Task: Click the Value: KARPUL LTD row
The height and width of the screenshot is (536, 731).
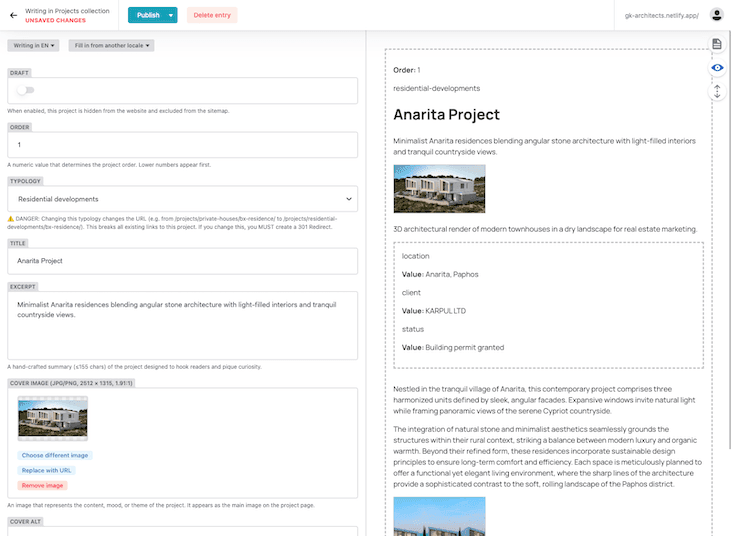Action: 434,311
